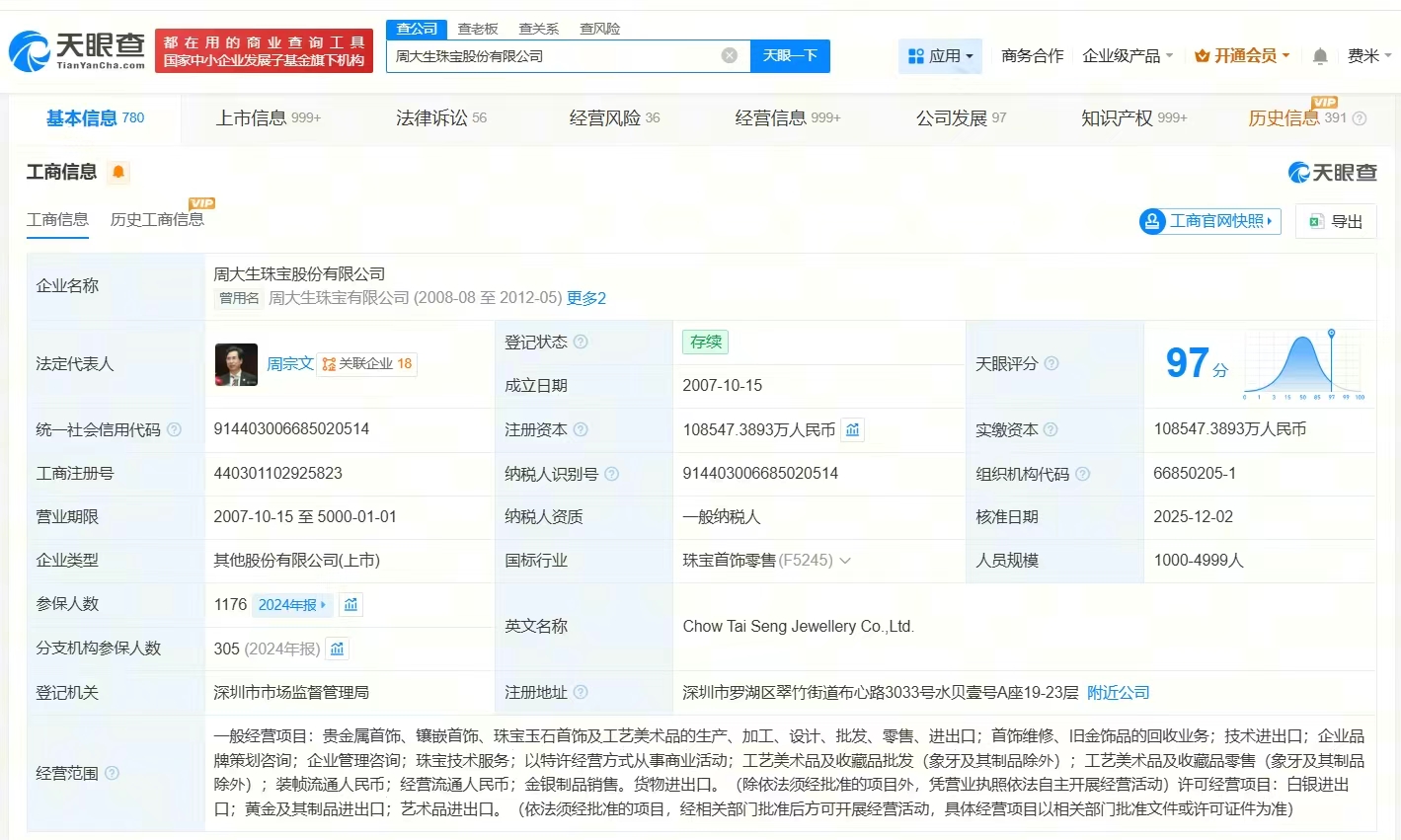This screenshot has height=840, width=1401.
Task: Expand the 国标行业 chevron after F5245
Action: pyautogui.click(x=845, y=561)
